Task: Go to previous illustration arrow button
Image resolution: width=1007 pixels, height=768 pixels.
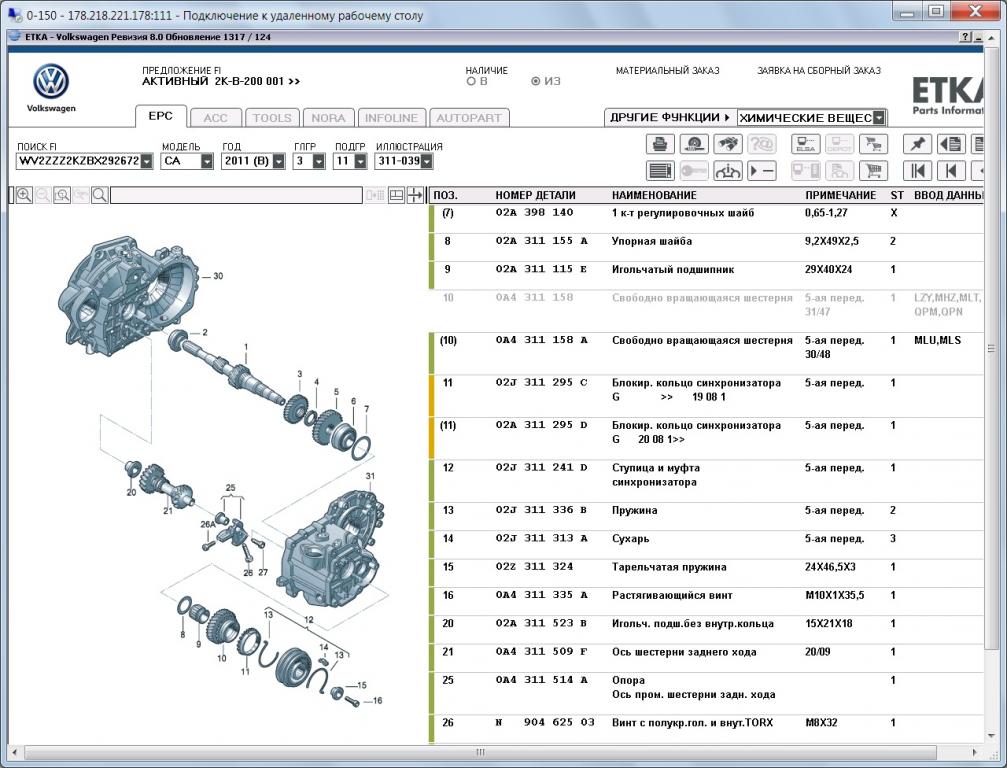Action: pos(951,171)
